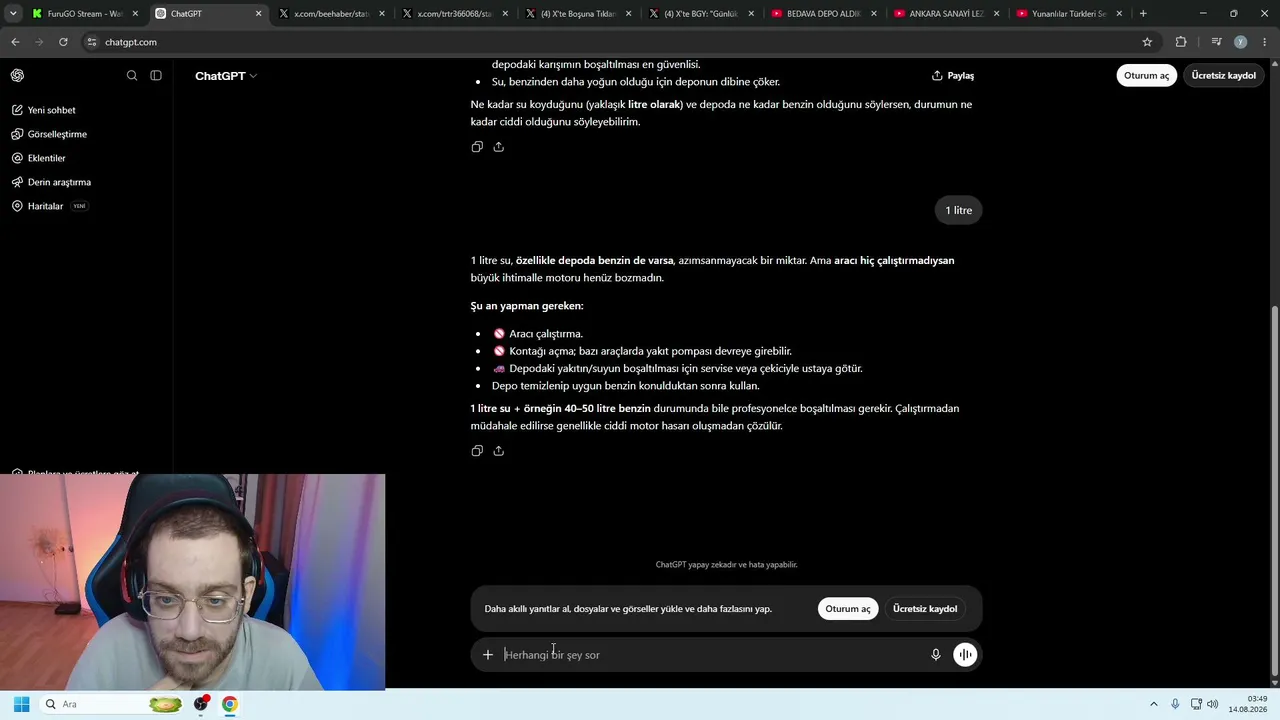This screenshot has height=720, width=1280.
Task: Close the ANKARA SANAYİ tab
Action: tap(996, 14)
